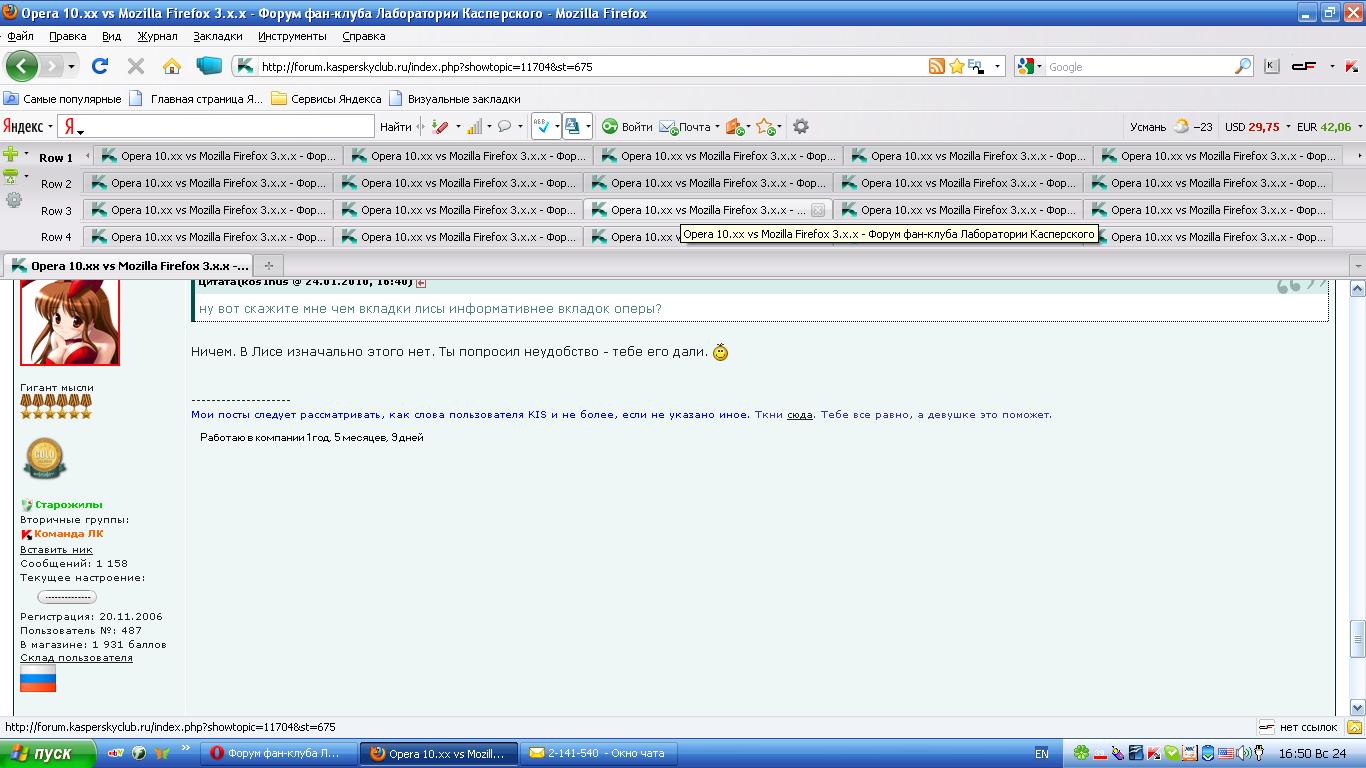Click the green clover tray icon
Screen dimensions: 1366x768
[1081, 753]
